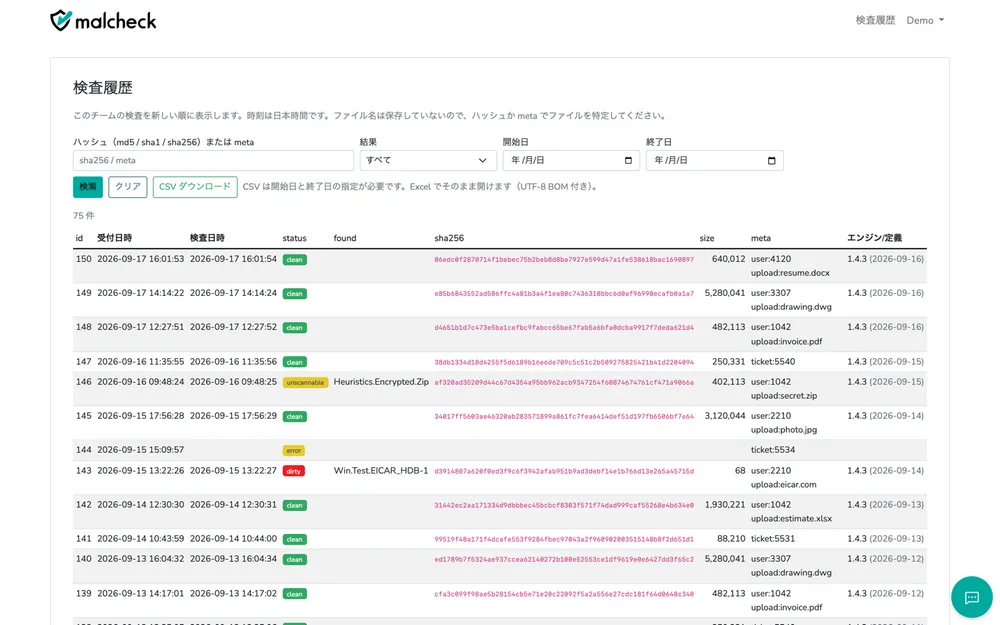
Task: Click the dirty badge in row 143
Action: pos(294,471)
